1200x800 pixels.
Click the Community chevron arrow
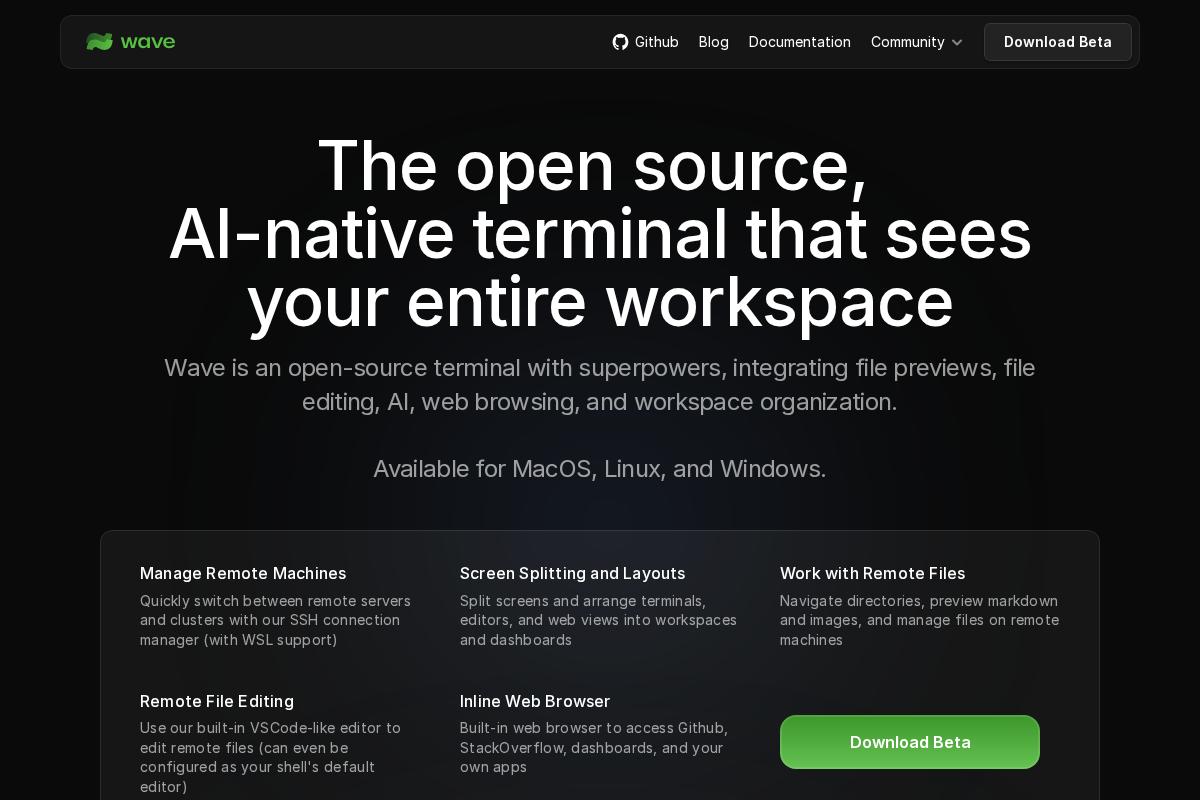click(957, 43)
